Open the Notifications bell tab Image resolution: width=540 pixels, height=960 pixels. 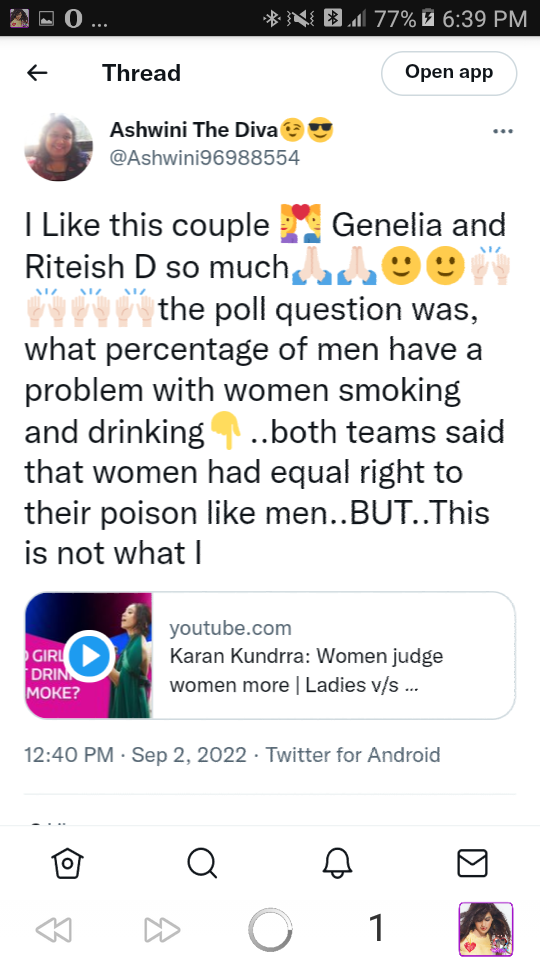(x=337, y=863)
